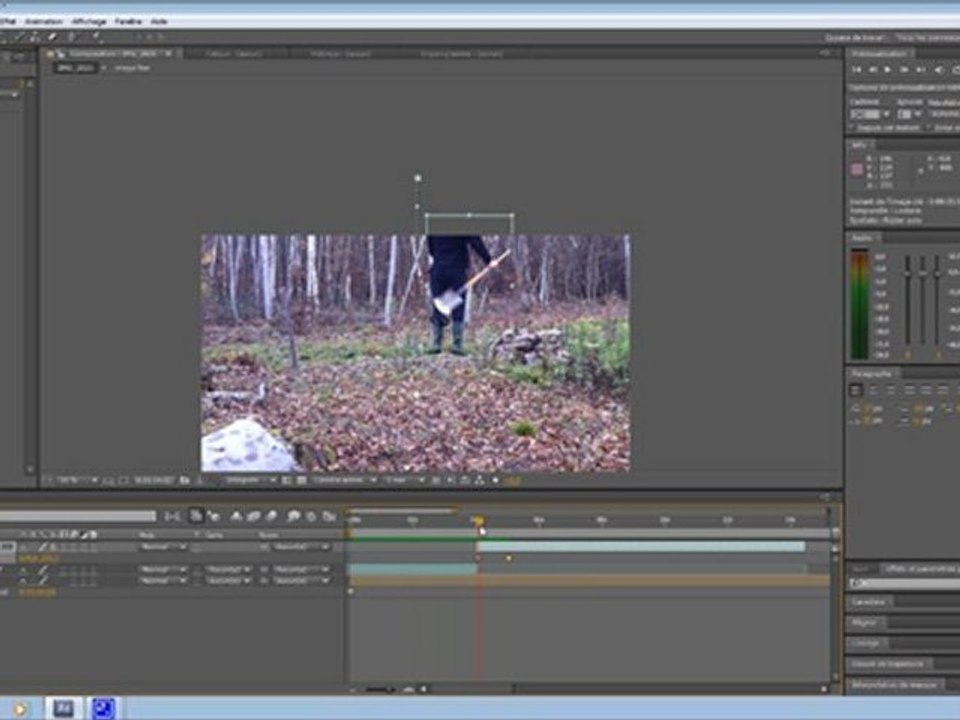Open the Fenêtre menu

click(x=128, y=21)
